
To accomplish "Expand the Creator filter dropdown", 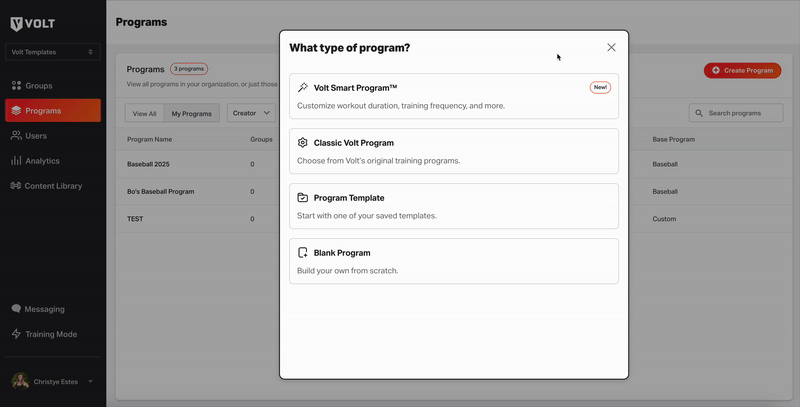I will point(251,114).
